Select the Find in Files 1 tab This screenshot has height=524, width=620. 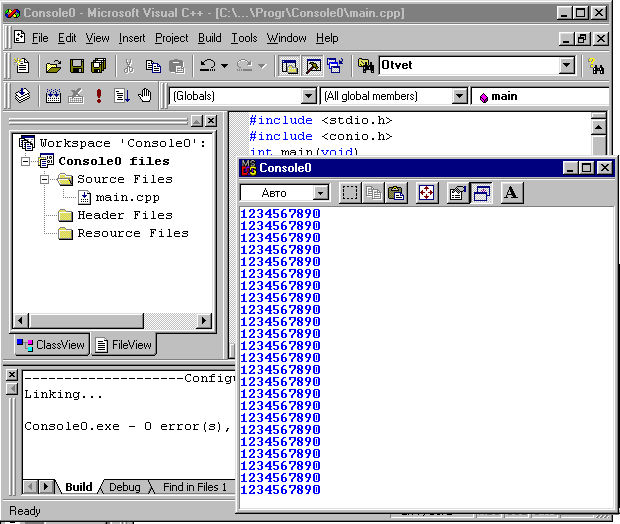(x=195, y=487)
